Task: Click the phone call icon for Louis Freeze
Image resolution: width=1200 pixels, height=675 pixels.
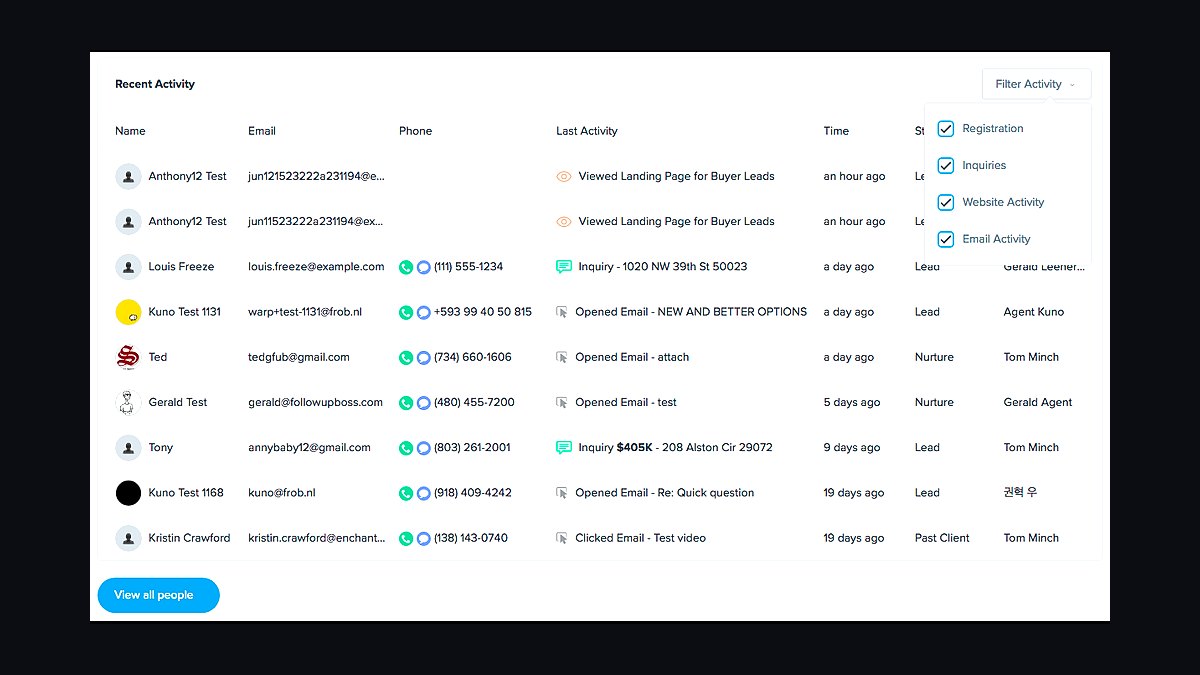Action: click(x=406, y=267)
